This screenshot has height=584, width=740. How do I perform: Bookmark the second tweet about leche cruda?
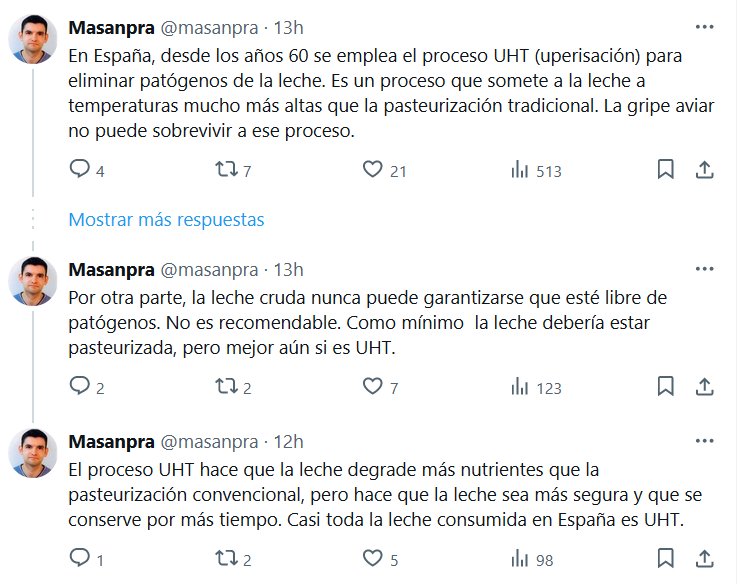[665, 387]
